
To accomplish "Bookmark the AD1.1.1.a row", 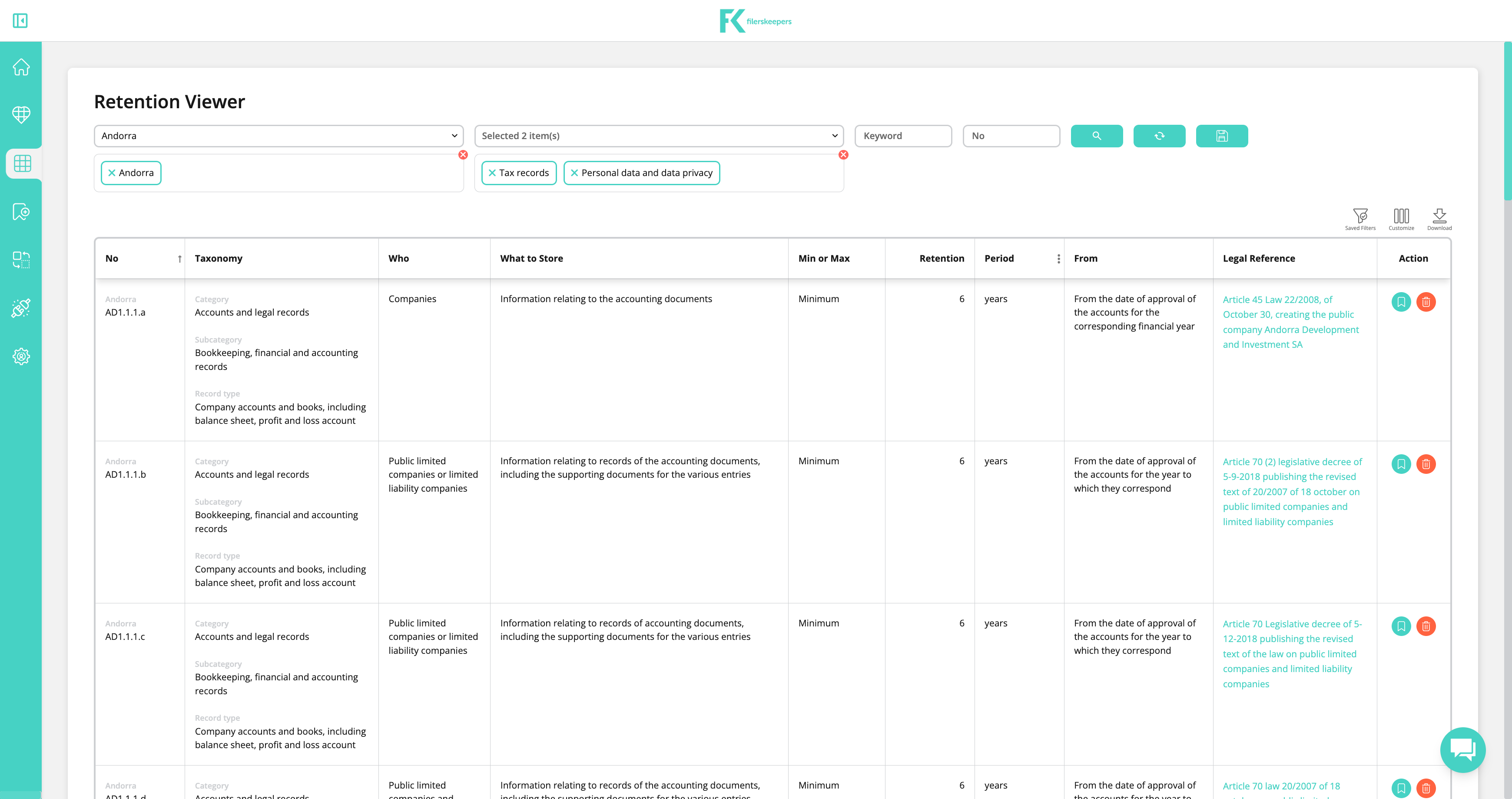I will [x=1401, y=302].
